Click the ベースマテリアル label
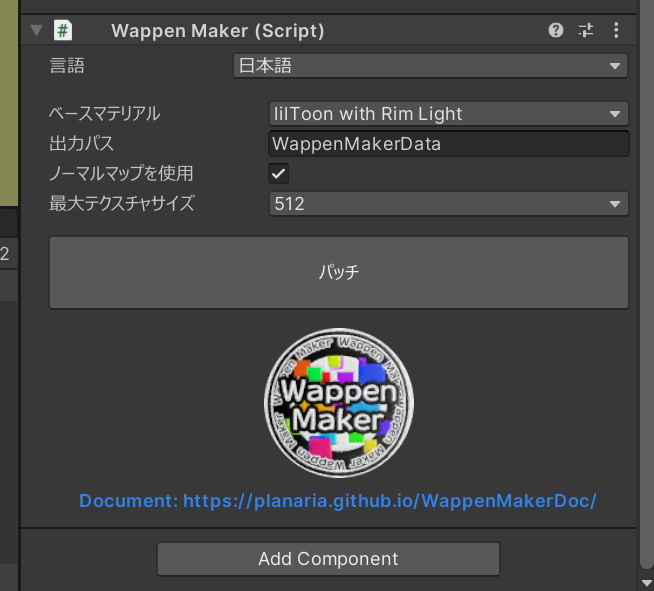The height and width of the screenshot is (591, 654). [x=104, y=114]
